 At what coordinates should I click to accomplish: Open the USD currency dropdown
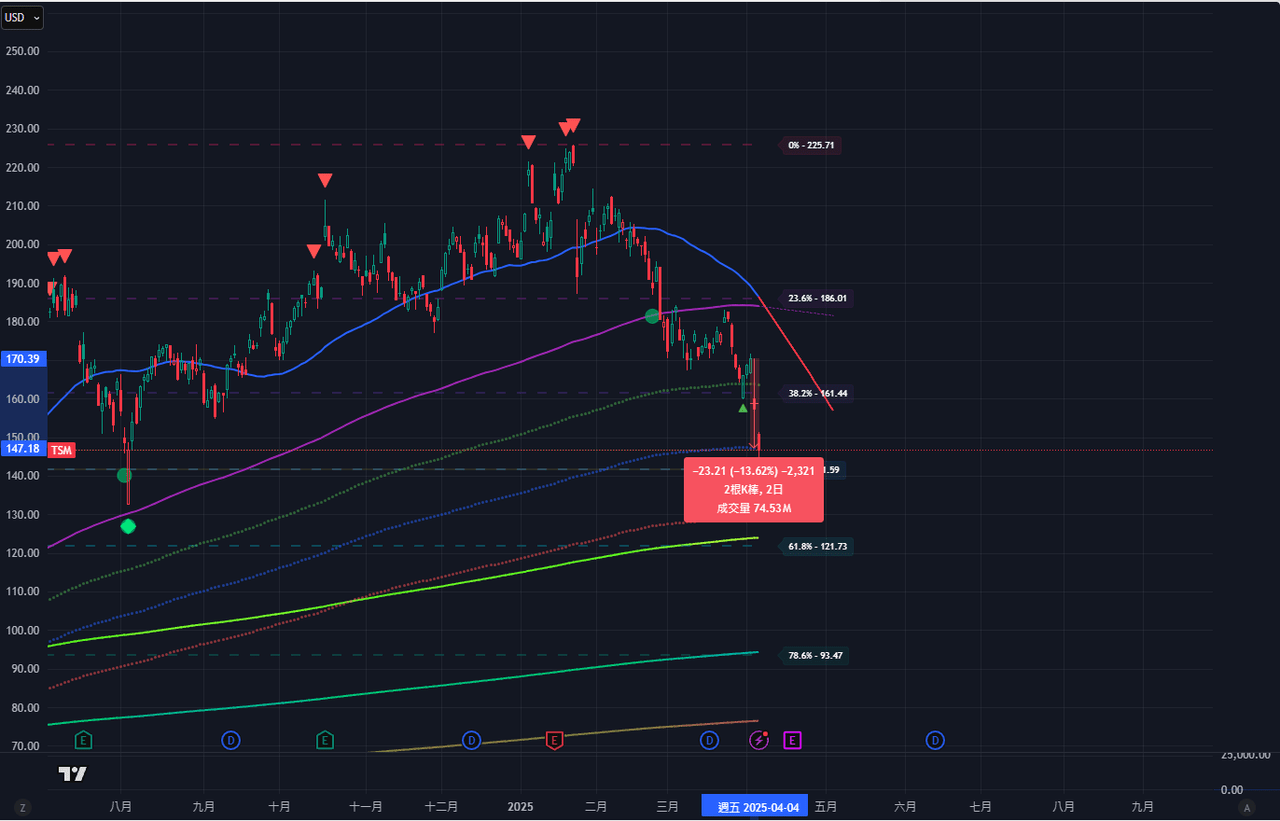pos(22,18)
